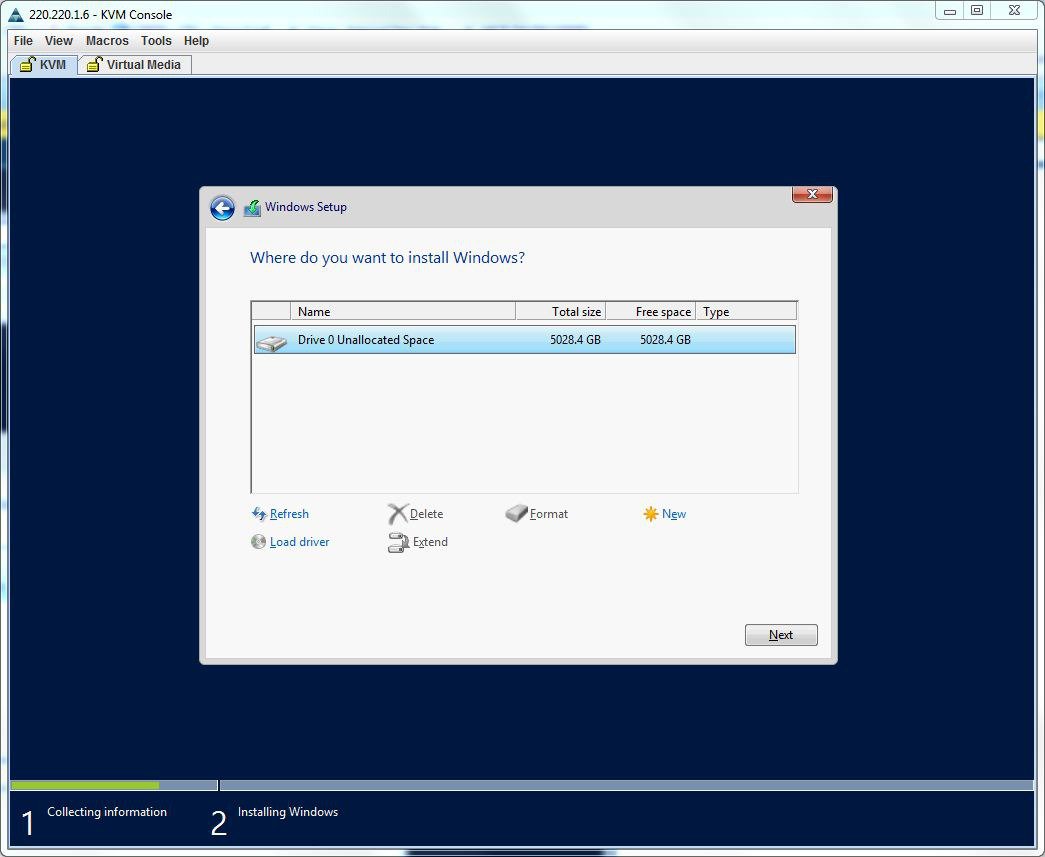Switch to the Virtual Media tab
The width and height of the screenshot is (1045, 857).
click(135, 65)
